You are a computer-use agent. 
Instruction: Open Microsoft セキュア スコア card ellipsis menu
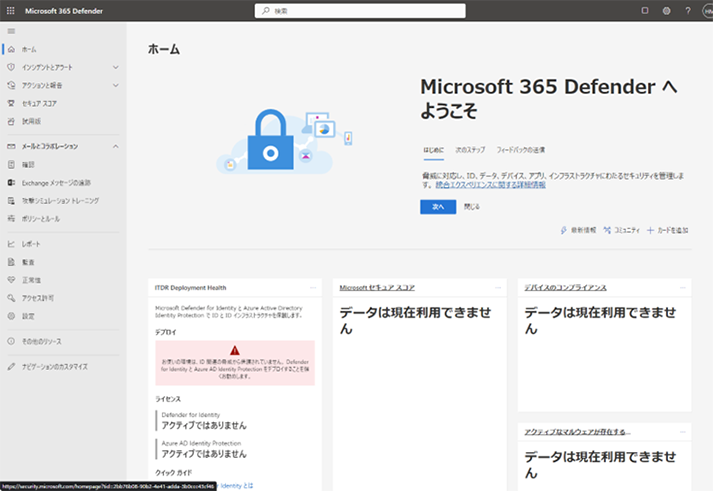[x=498, y=287]
